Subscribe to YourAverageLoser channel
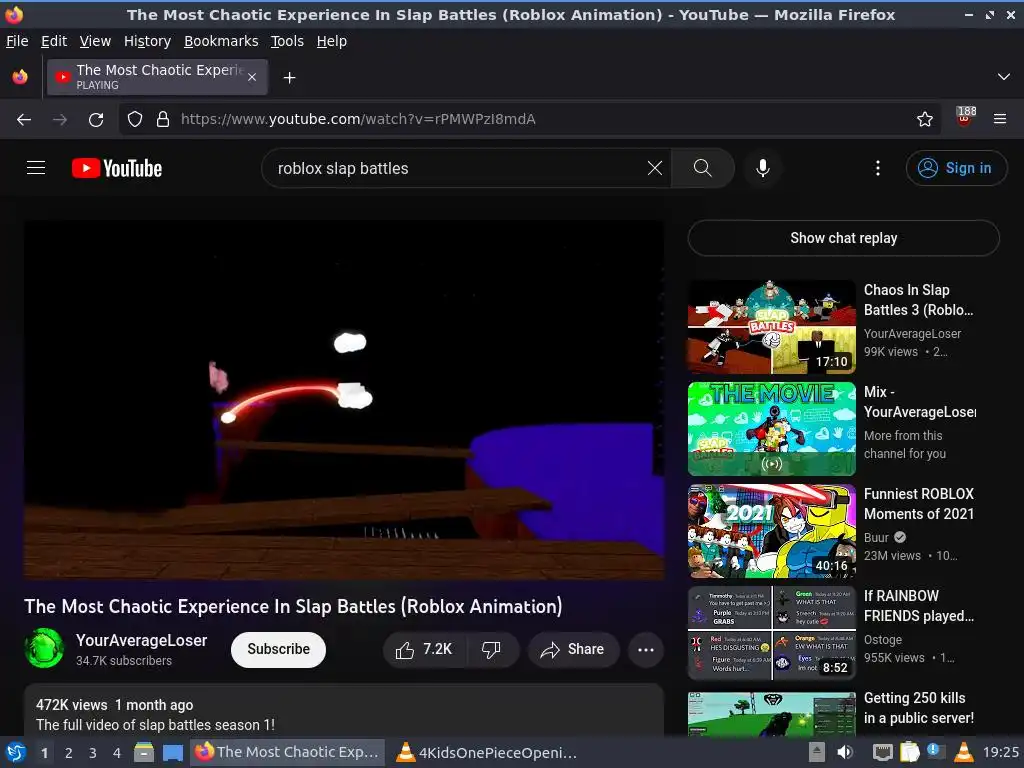 [x=278, y=649]
